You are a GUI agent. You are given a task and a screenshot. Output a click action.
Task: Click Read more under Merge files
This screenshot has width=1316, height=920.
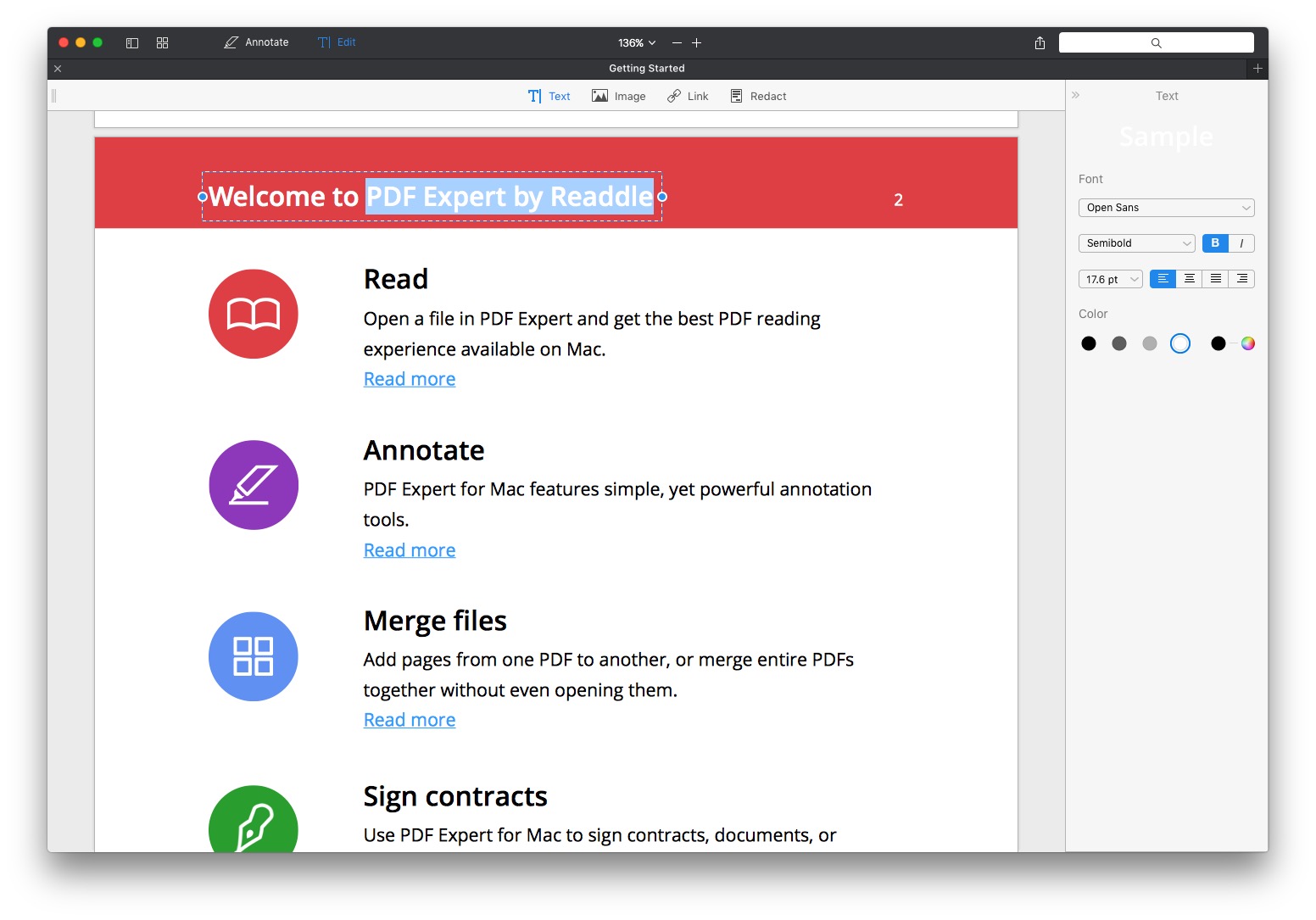coord(409,719)
